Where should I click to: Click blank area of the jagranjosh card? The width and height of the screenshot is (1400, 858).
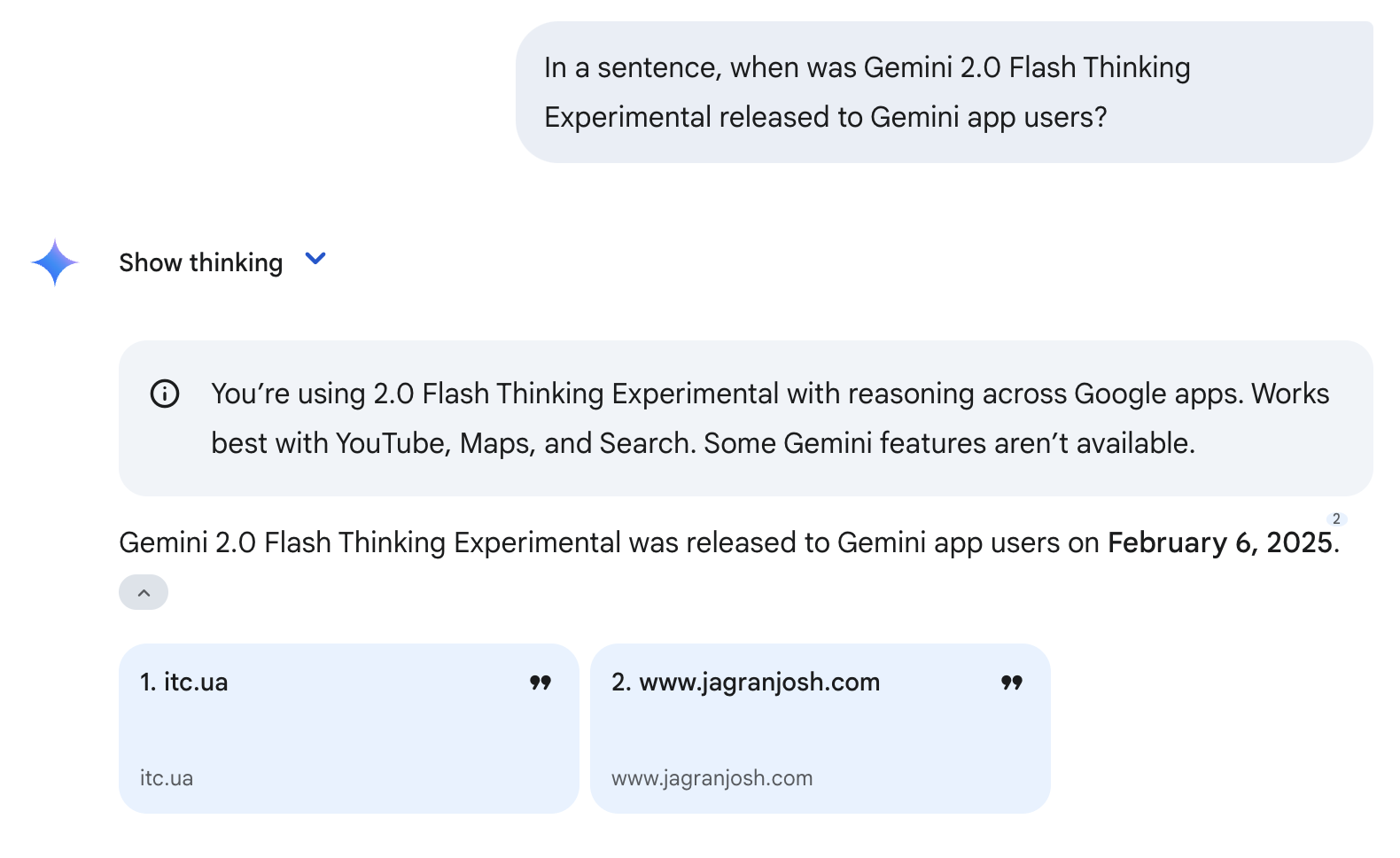coord(821,733)
